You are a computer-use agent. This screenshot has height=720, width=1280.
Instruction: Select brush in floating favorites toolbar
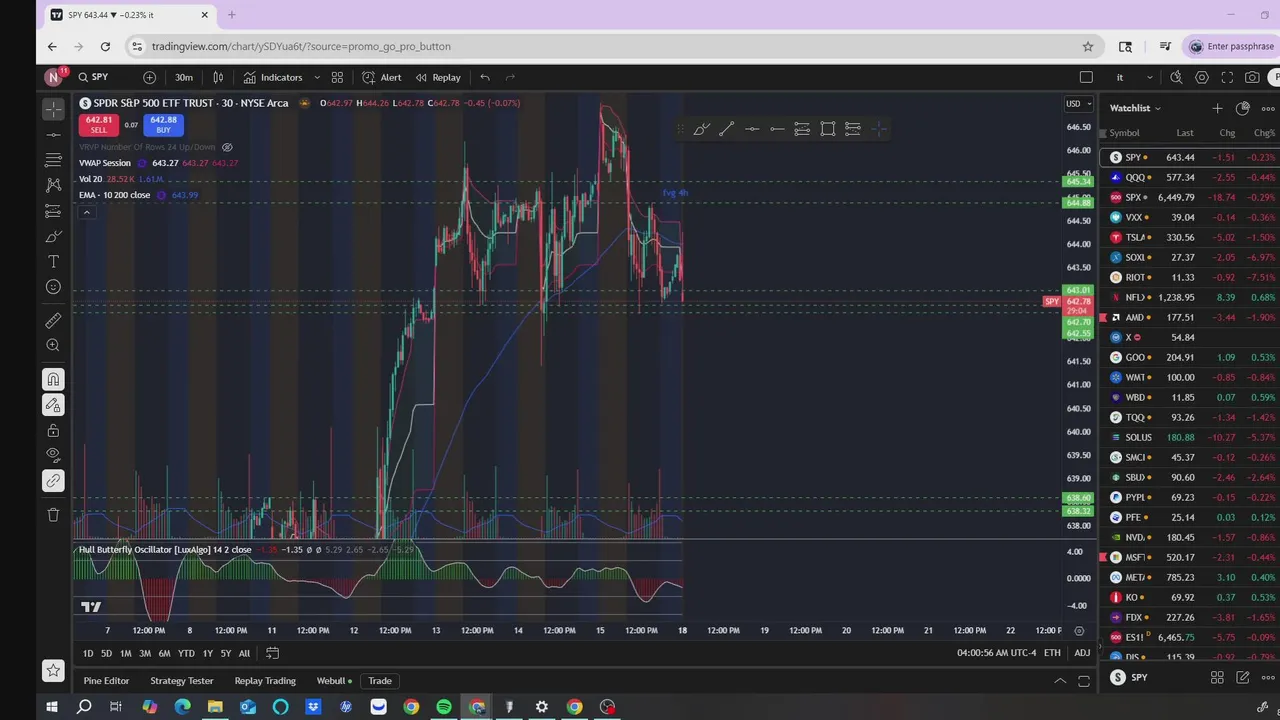click(701, 128)
